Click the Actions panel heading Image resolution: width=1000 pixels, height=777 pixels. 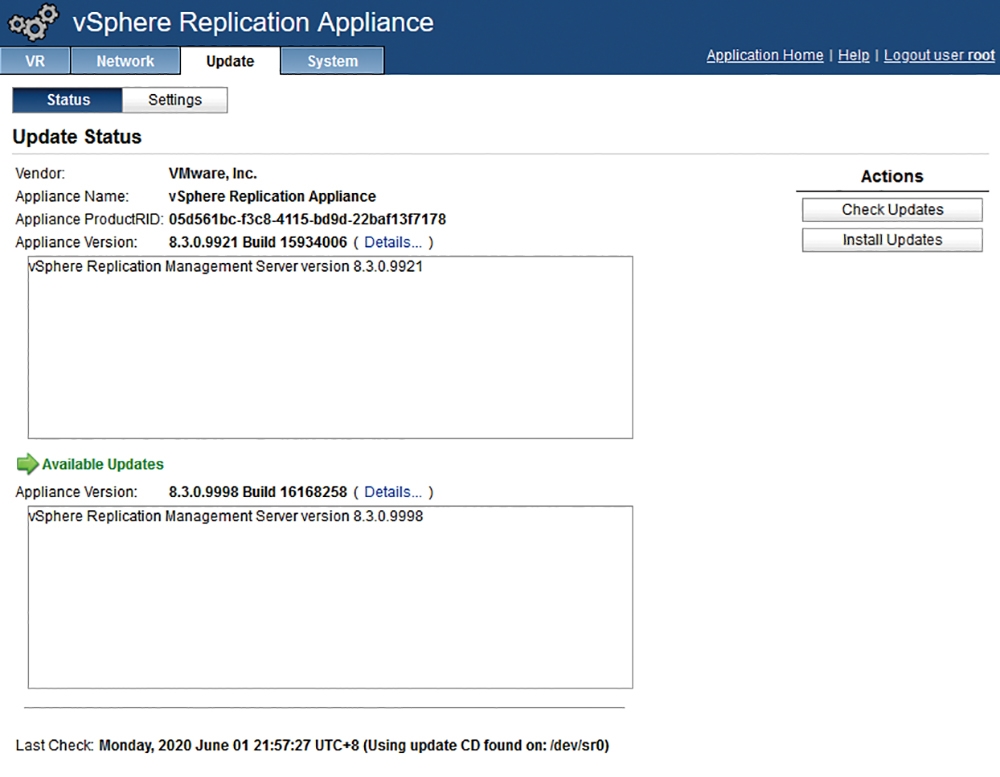pos(892,177)
